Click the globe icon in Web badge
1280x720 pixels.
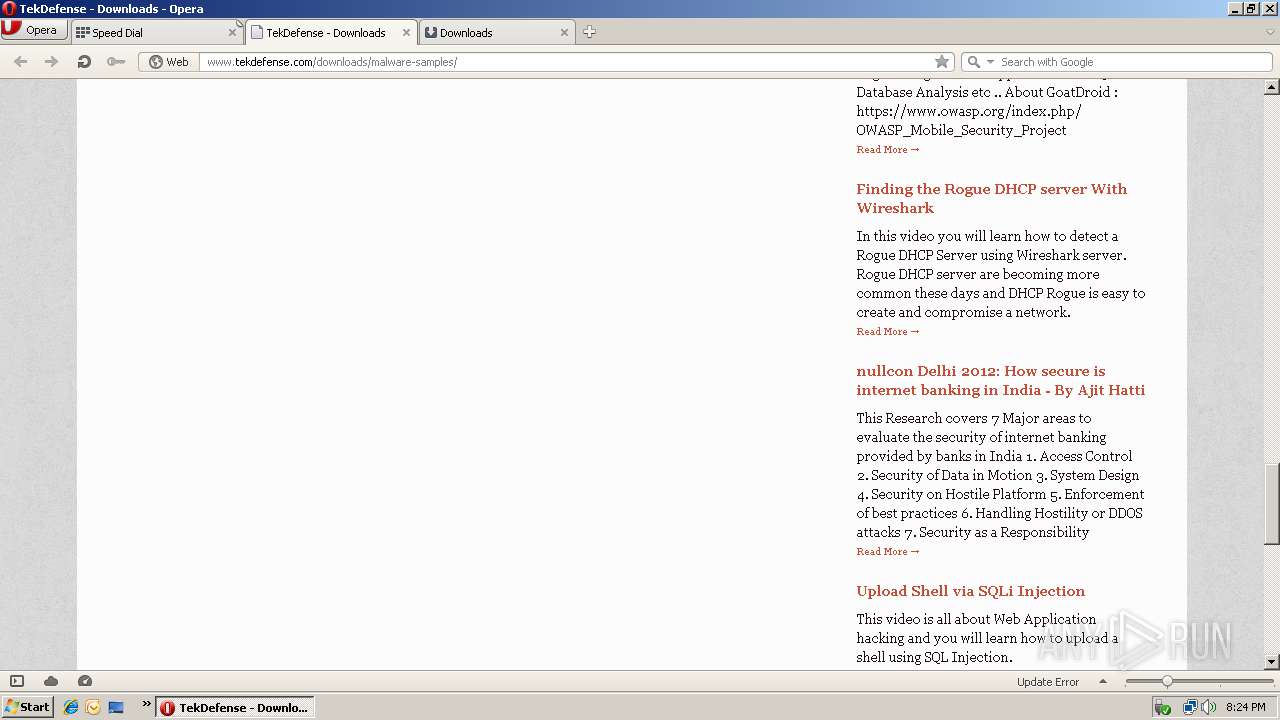156,62
